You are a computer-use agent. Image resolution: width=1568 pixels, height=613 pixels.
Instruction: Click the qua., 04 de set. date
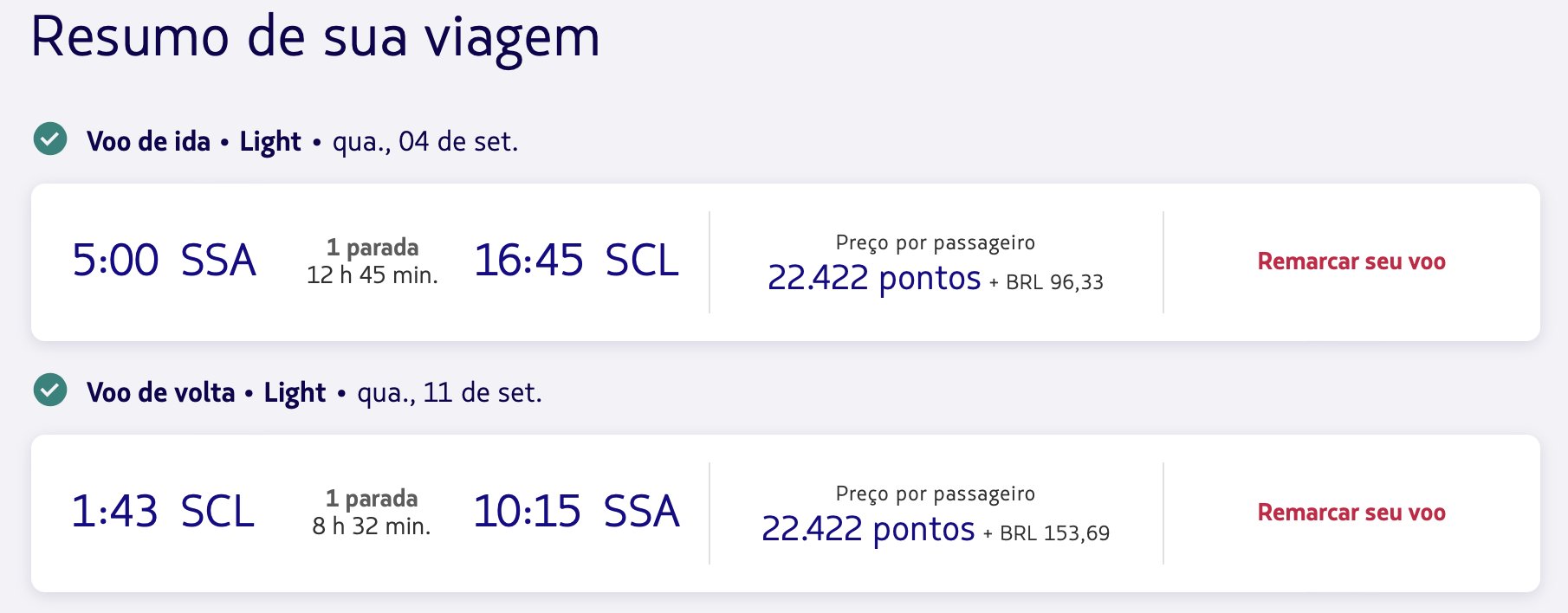425,141
